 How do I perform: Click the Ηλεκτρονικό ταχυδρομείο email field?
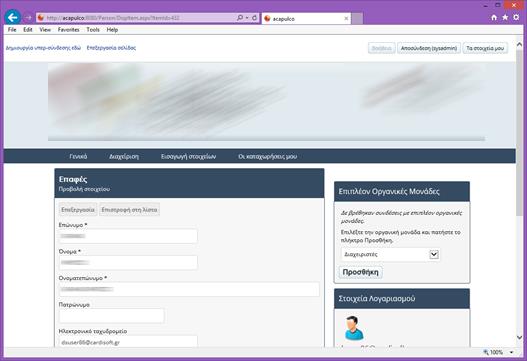128,342
